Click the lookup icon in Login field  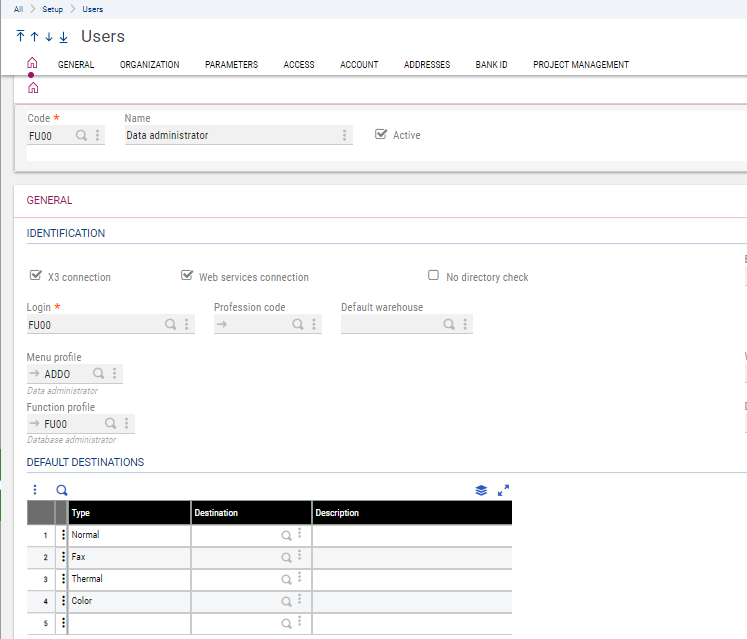(x=170, y=325)
